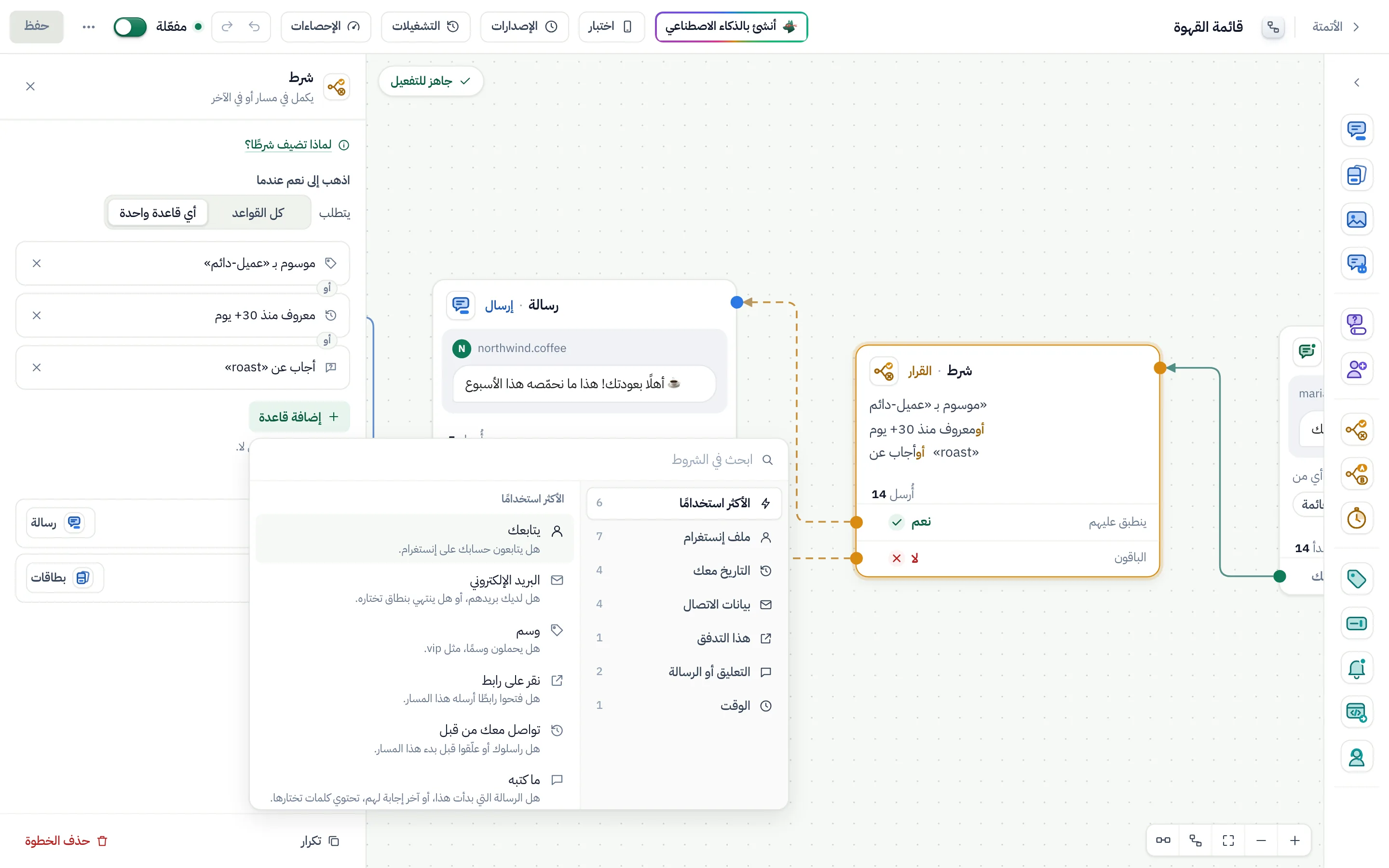Choose the يتابعك condition

click(414, 539)
